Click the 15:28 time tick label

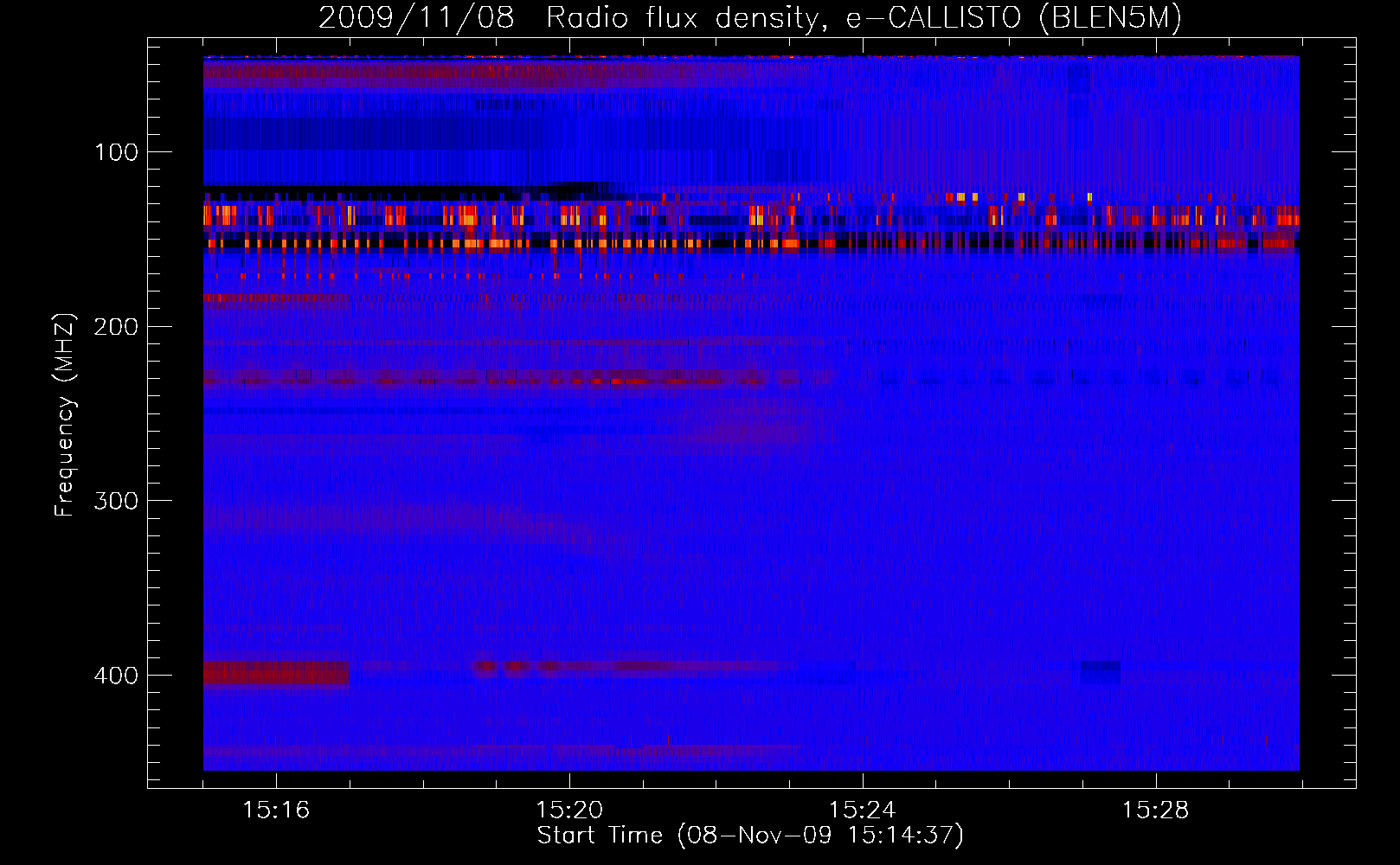point(1156,811)
